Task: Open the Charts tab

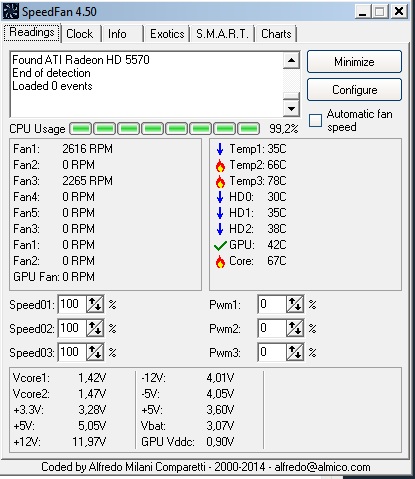Action: pyautogui.click(x=276, y=34)
